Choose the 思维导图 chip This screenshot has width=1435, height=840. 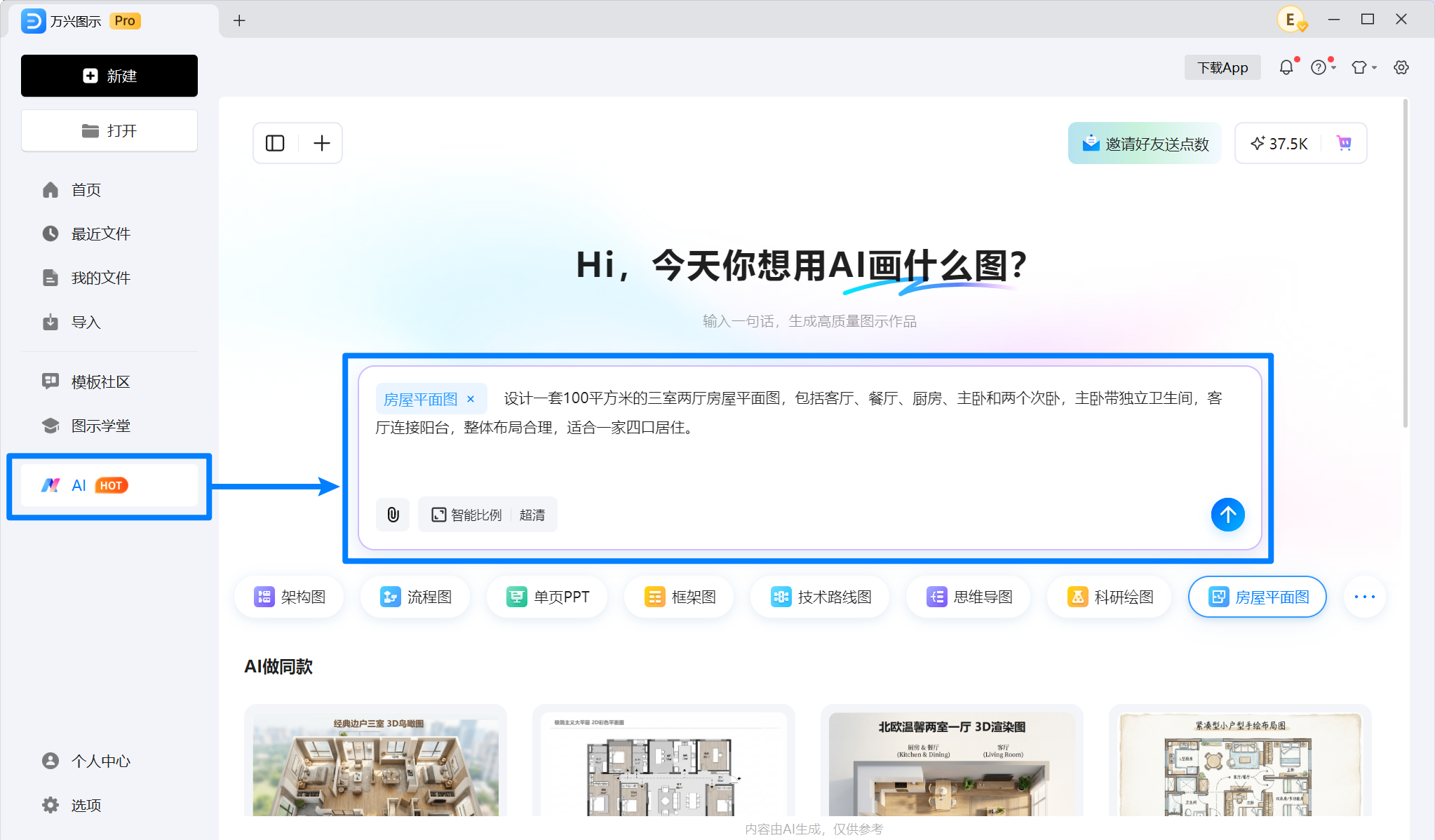pos(969,597)
